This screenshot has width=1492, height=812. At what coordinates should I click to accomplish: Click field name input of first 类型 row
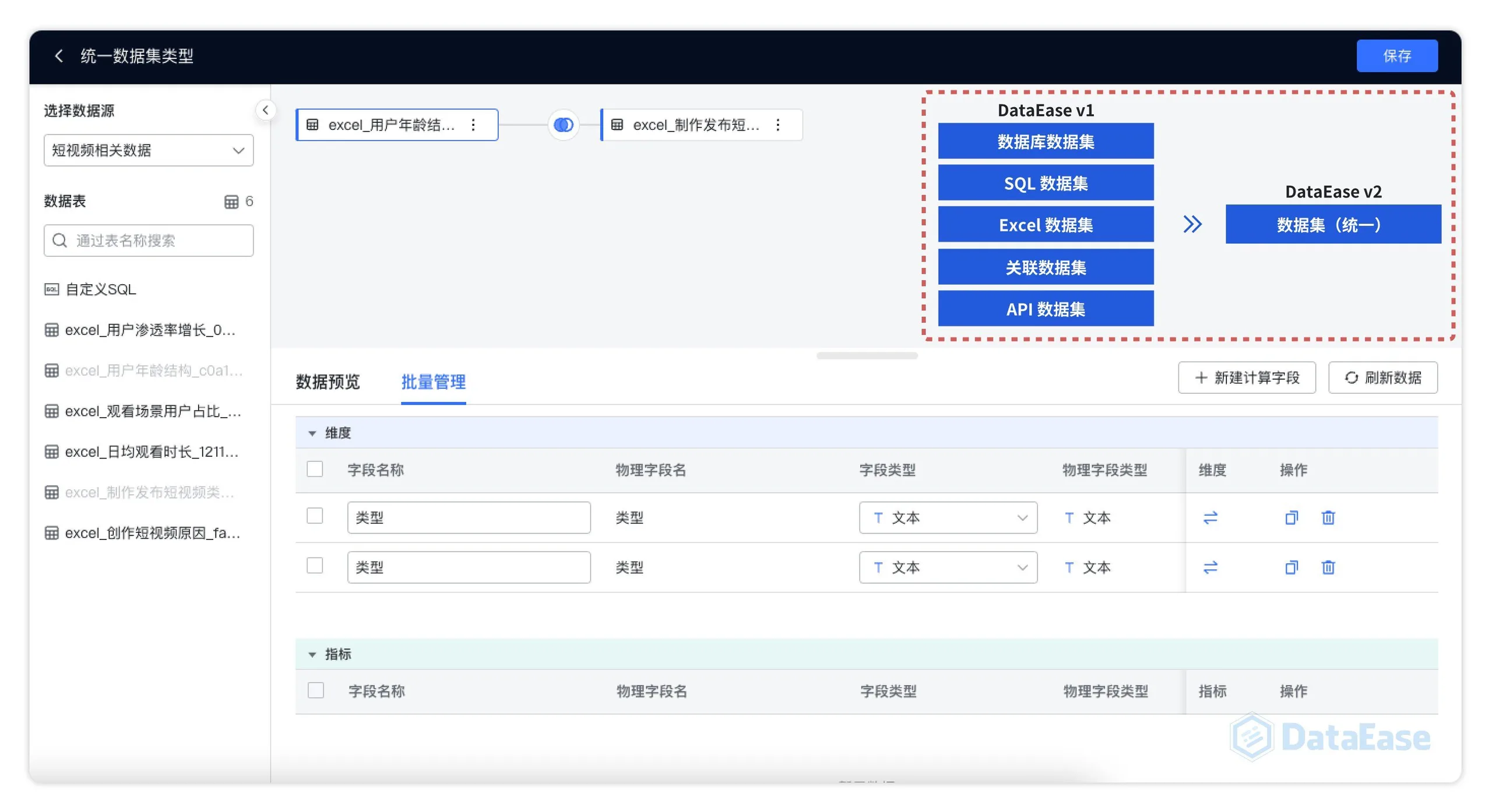[469, 517]
